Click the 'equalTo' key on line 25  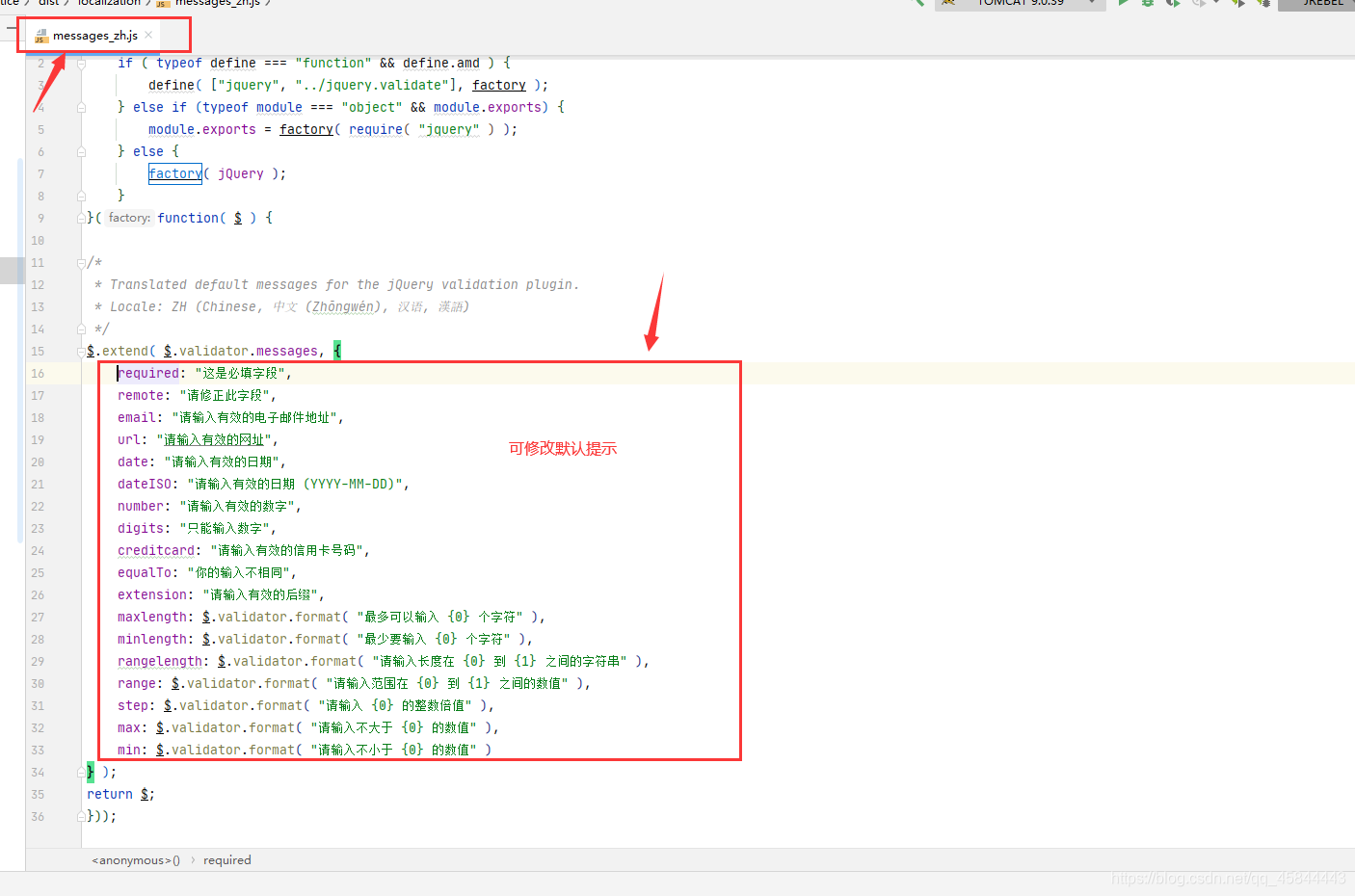[x=145, y=573]
